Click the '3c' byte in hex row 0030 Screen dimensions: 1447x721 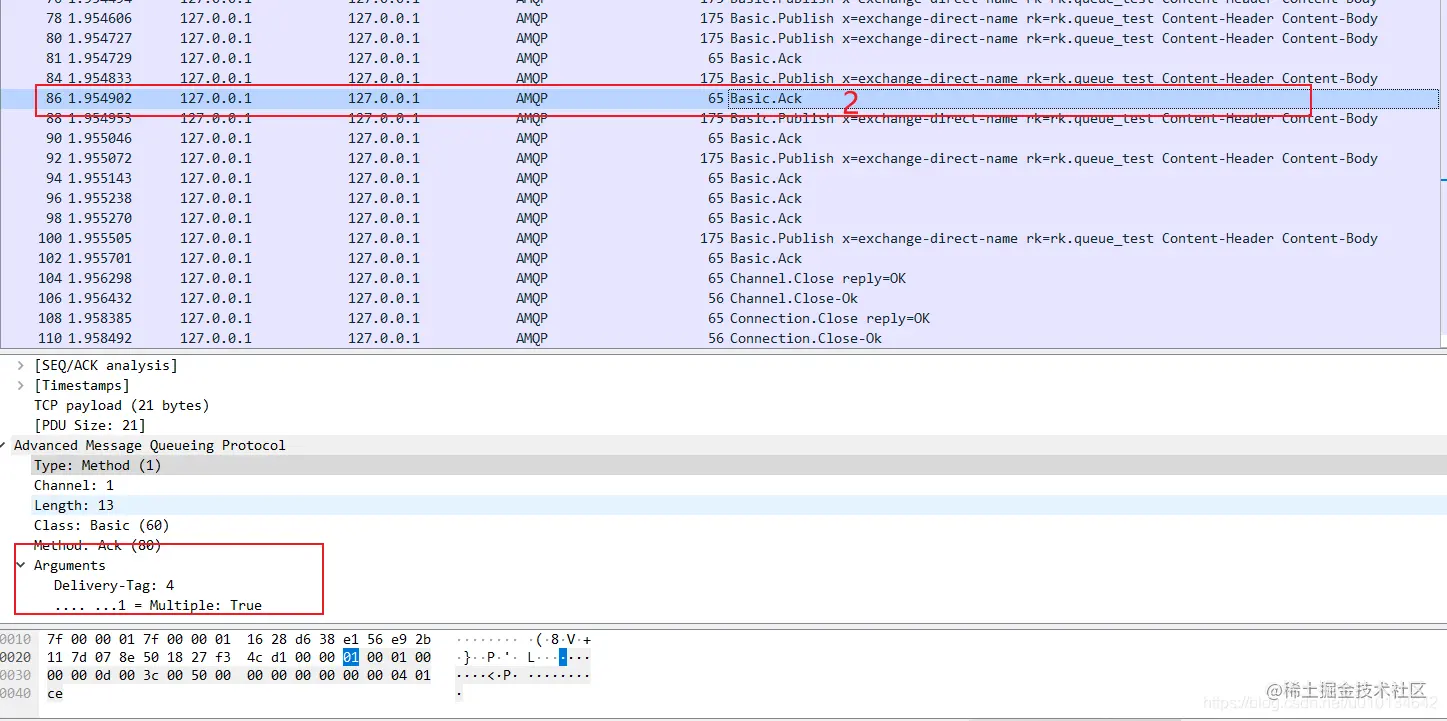tap(151, 675)
